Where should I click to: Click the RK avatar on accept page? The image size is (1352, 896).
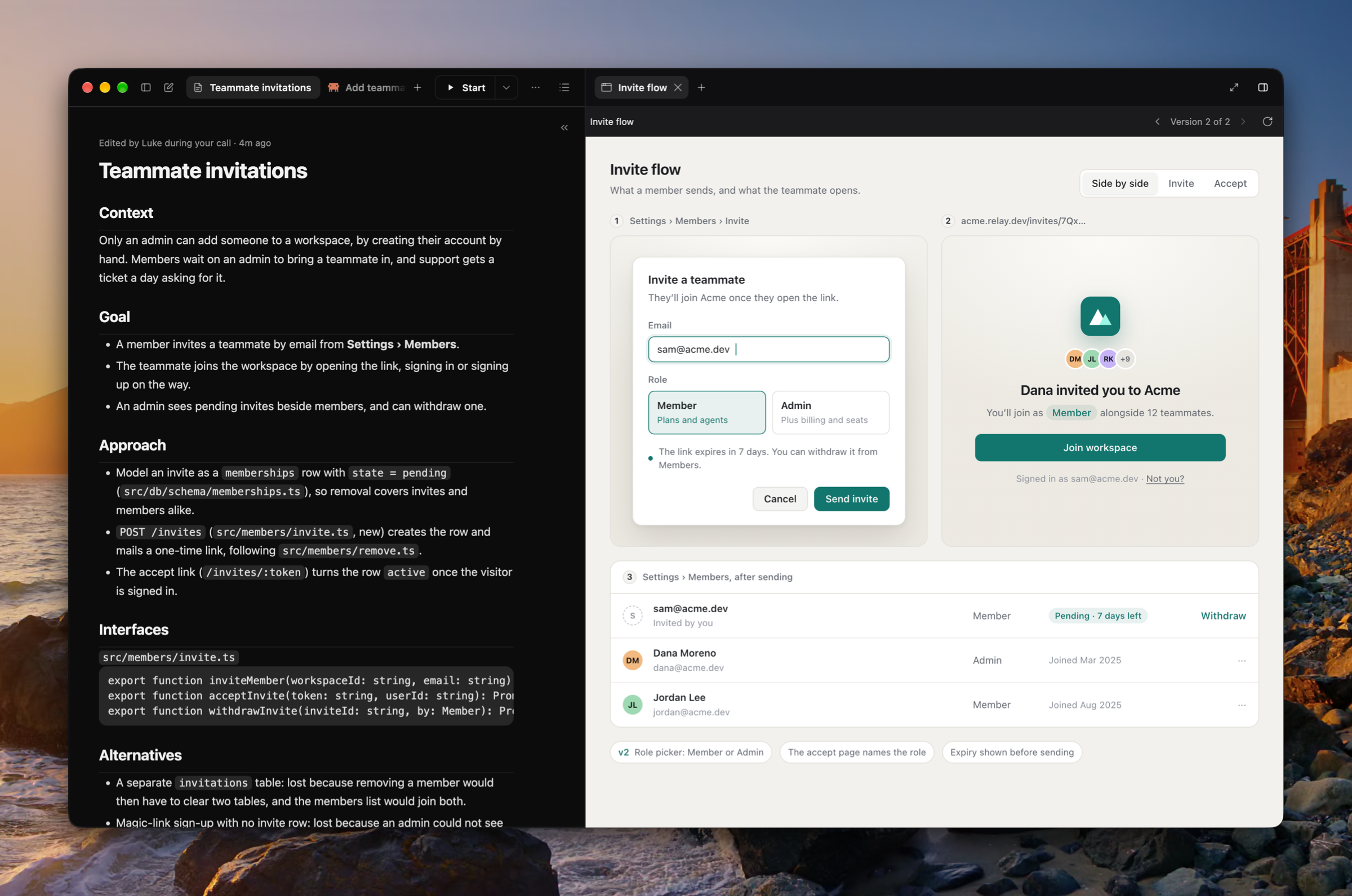pos(1108,359)
